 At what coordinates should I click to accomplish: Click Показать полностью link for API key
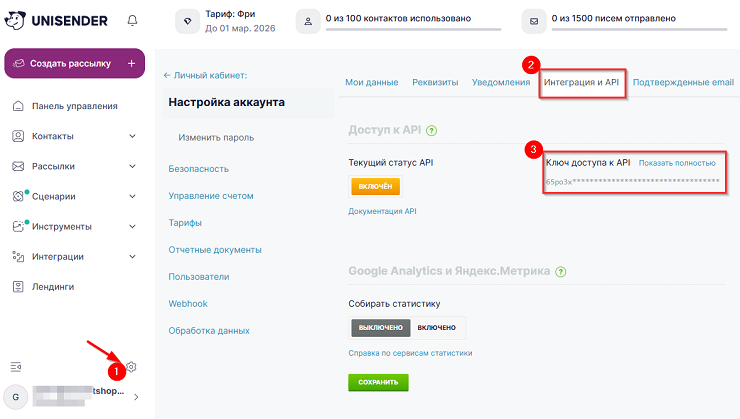677,162
